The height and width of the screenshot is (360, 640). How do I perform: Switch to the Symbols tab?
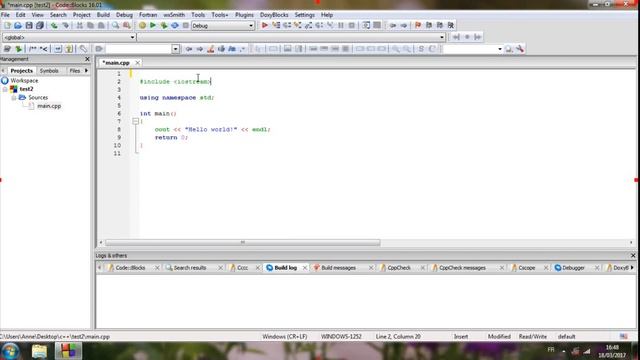click(x=49, y=71)
